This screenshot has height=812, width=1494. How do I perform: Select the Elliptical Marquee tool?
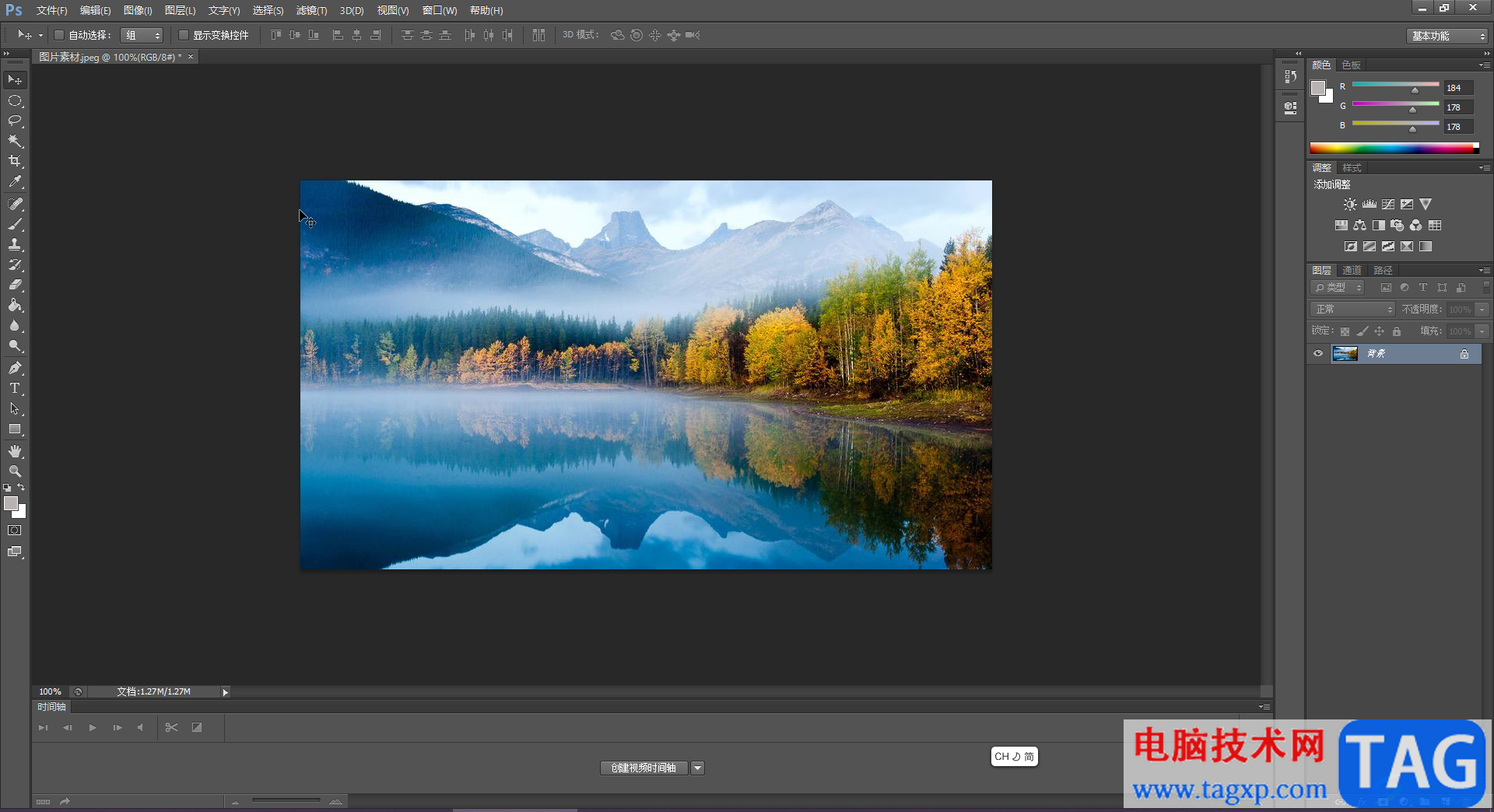coord(15,101)
